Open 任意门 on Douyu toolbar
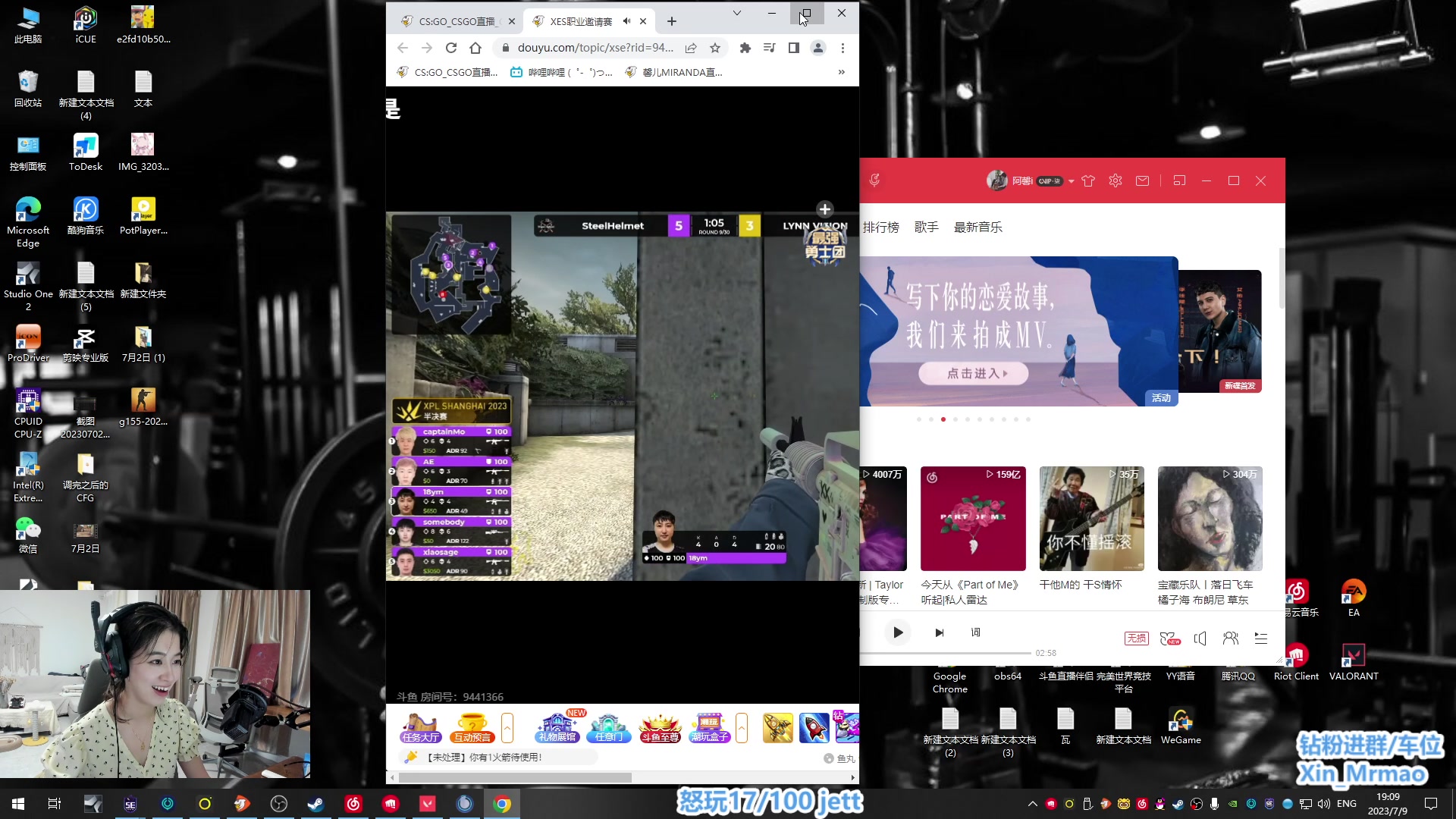Screen dimensions: 1456x819 [x=608, y=727]
